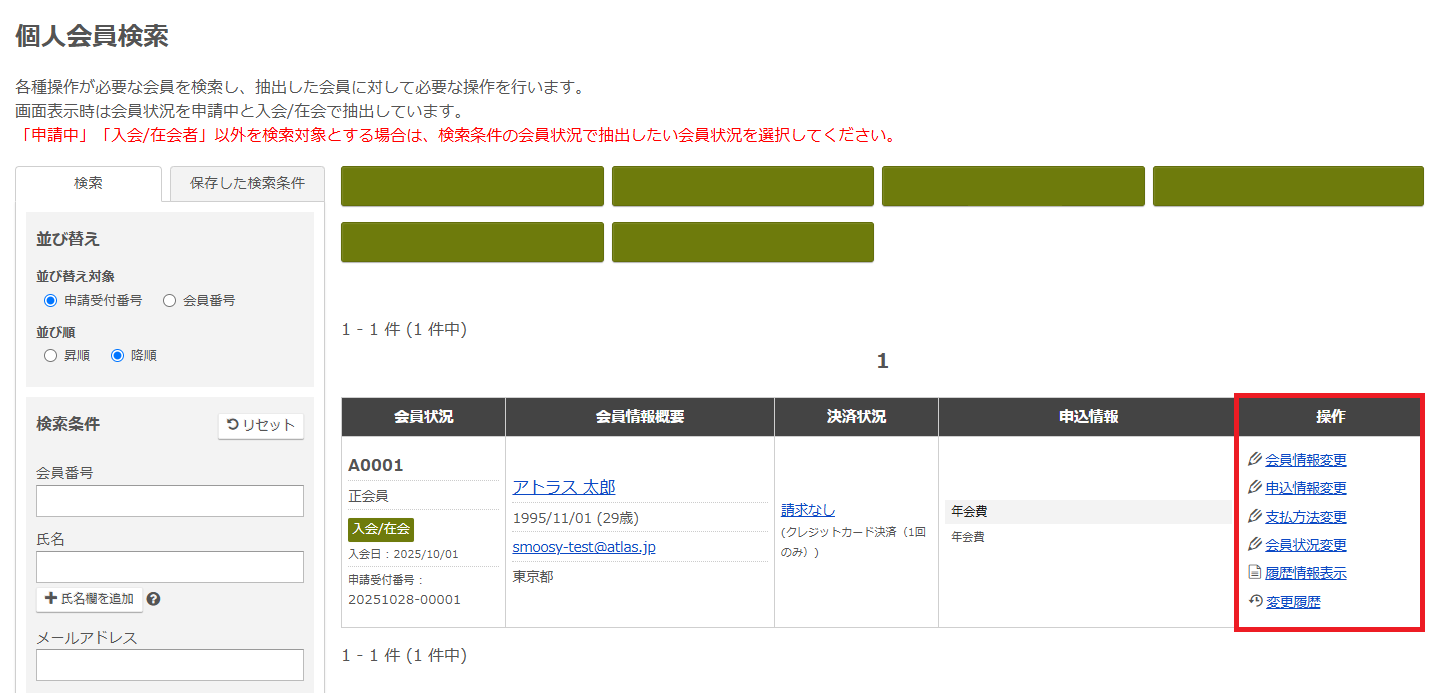Click into the メールアドレス input field

[170, 665]
